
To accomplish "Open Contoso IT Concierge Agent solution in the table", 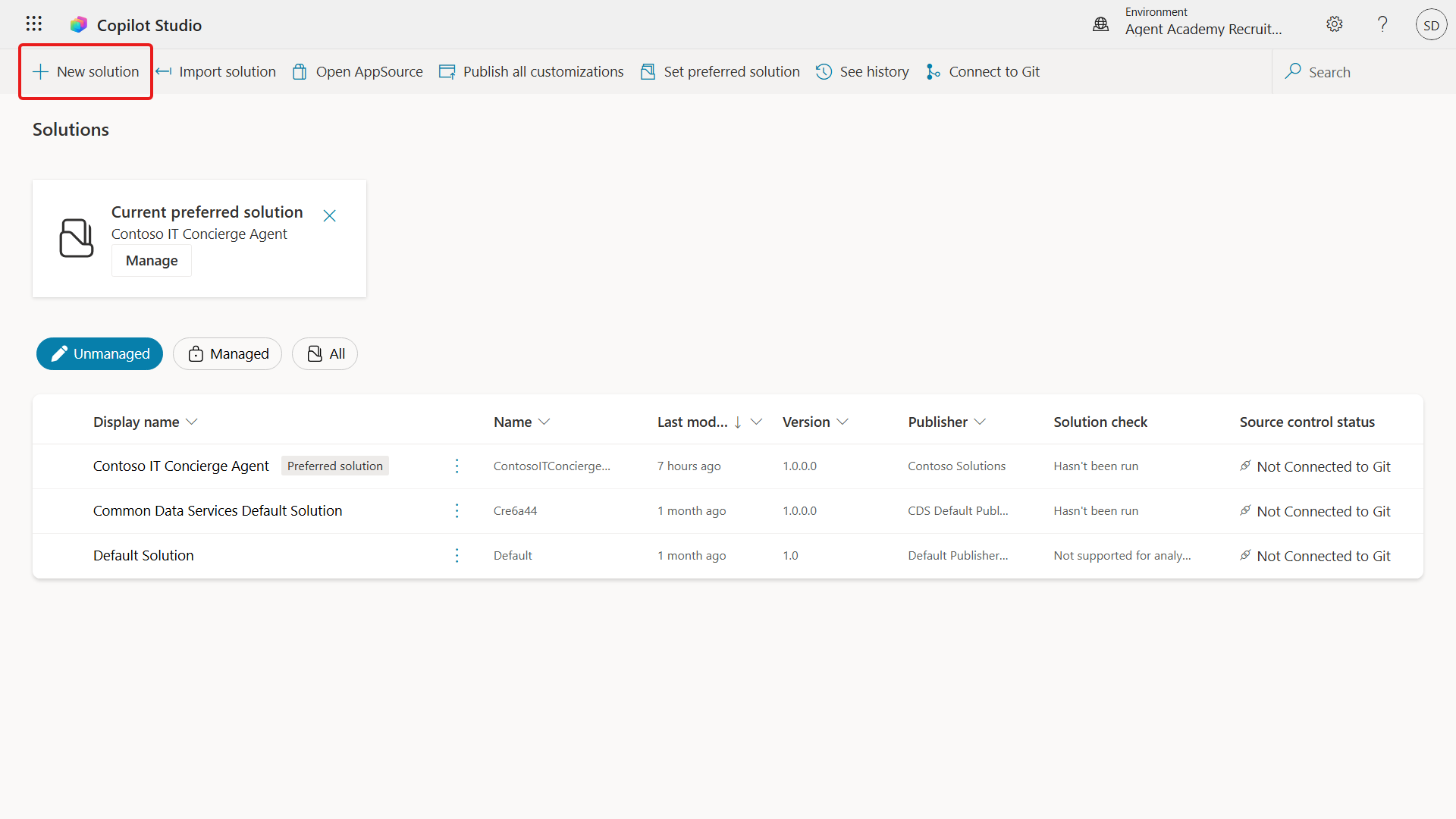I will click(180, 466).
